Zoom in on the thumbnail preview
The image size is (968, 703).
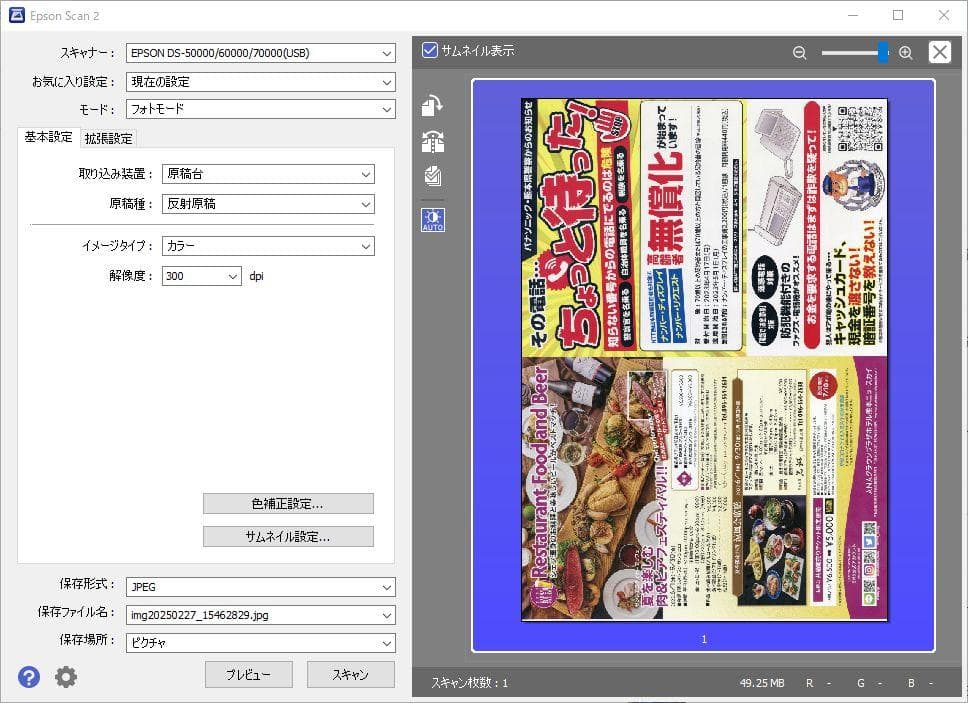coord(905,51)
